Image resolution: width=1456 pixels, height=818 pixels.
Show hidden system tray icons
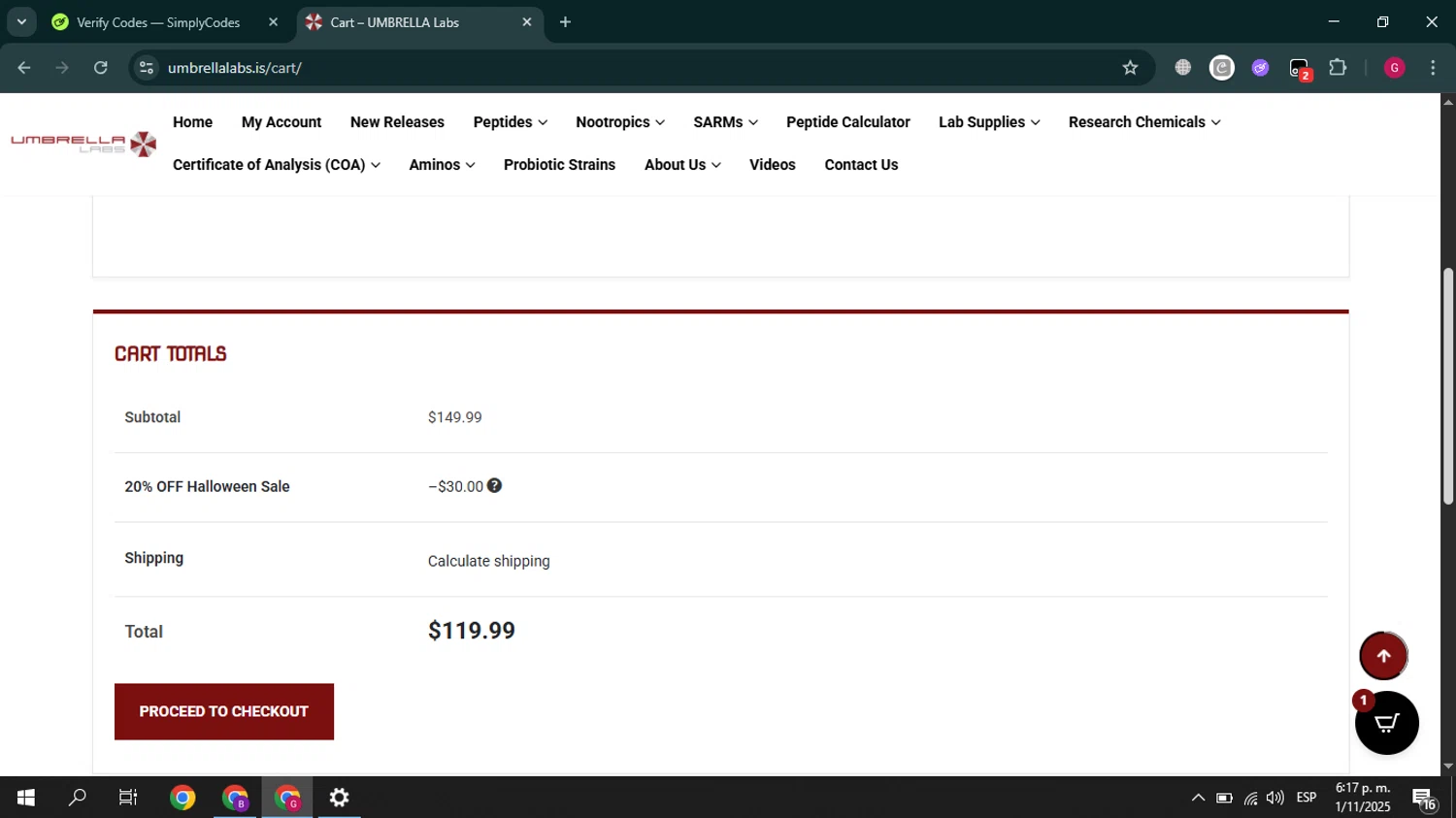pos(1198,798)
